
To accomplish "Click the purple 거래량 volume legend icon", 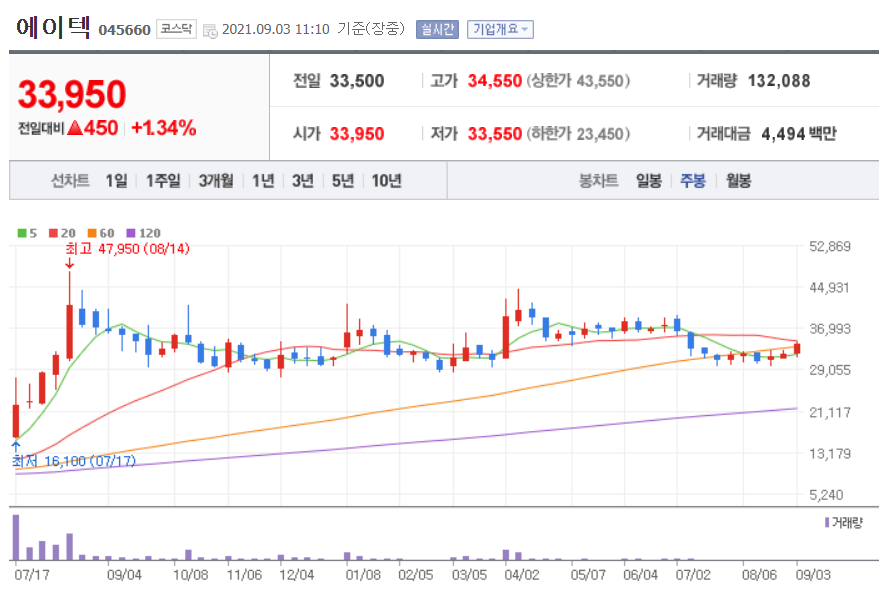I will click(827, 522).
